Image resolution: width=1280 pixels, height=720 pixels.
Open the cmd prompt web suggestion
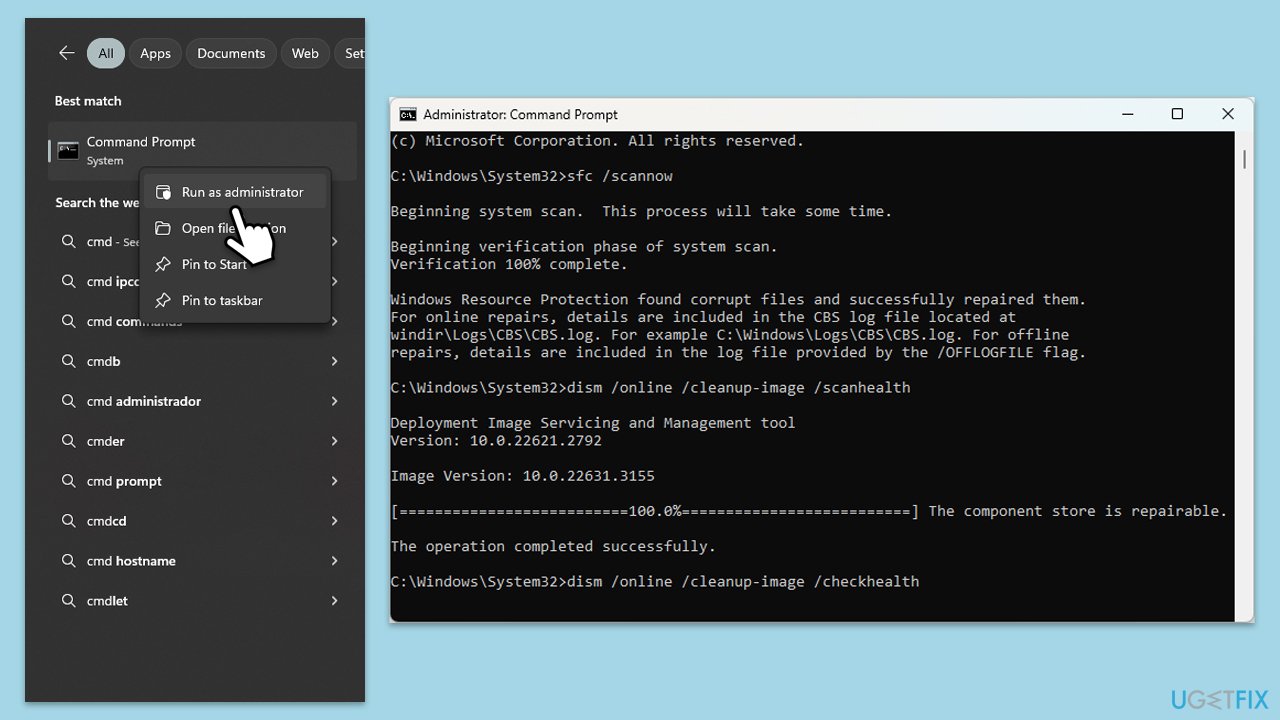pyautogui.click(x=202, y=481)
